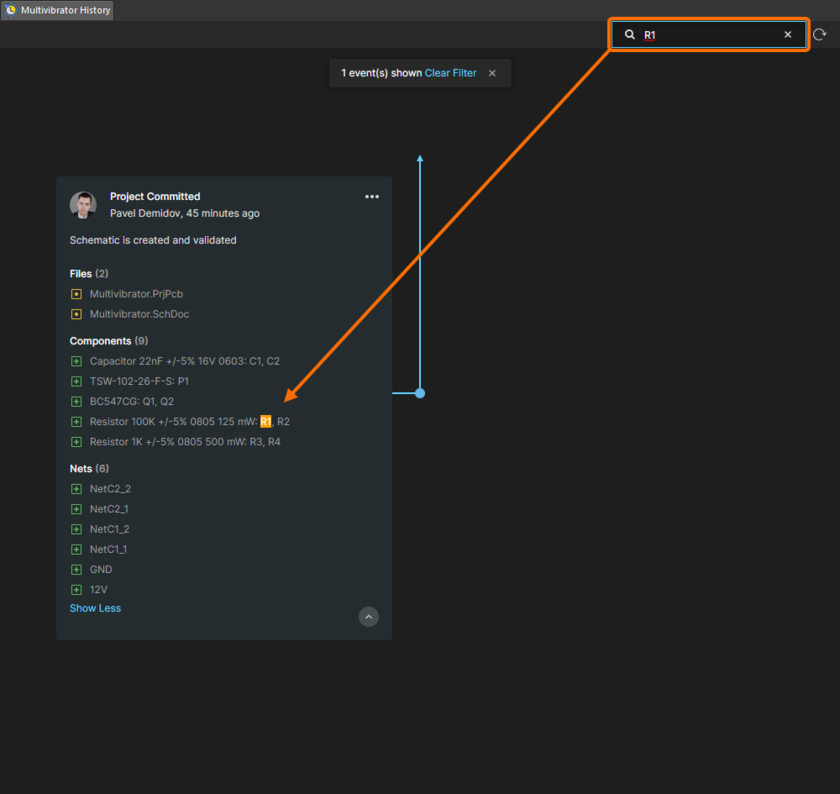Click inside the search input field
Image resolution: width=840 pixels, height=794 pixels.
pyautogui.click(x=700, y=34)
